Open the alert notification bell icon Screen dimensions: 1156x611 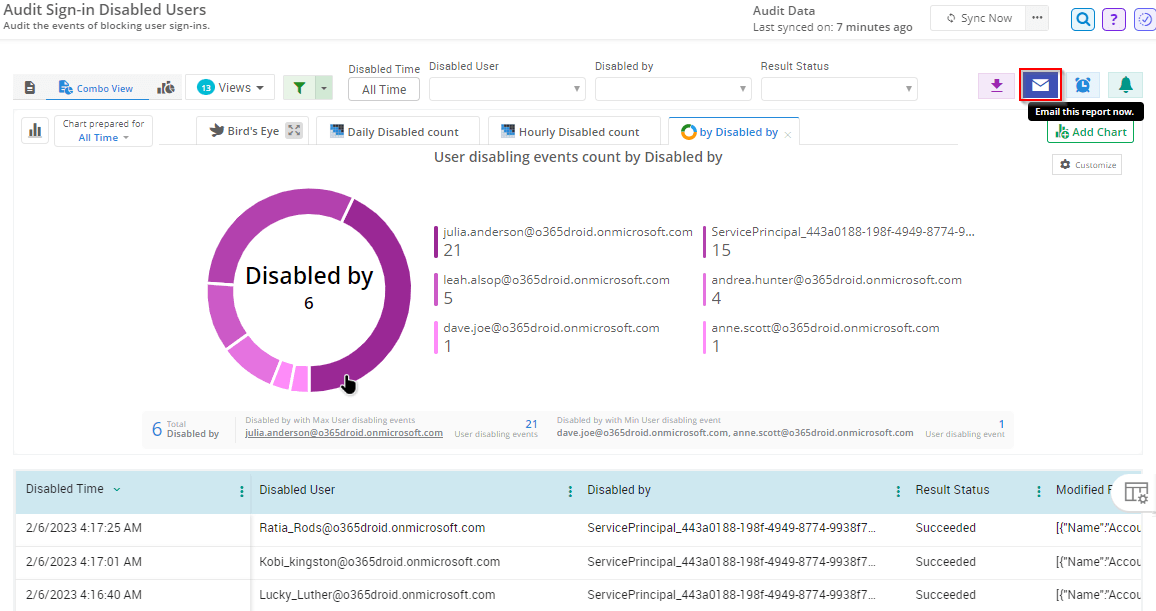click(1124, 86)
